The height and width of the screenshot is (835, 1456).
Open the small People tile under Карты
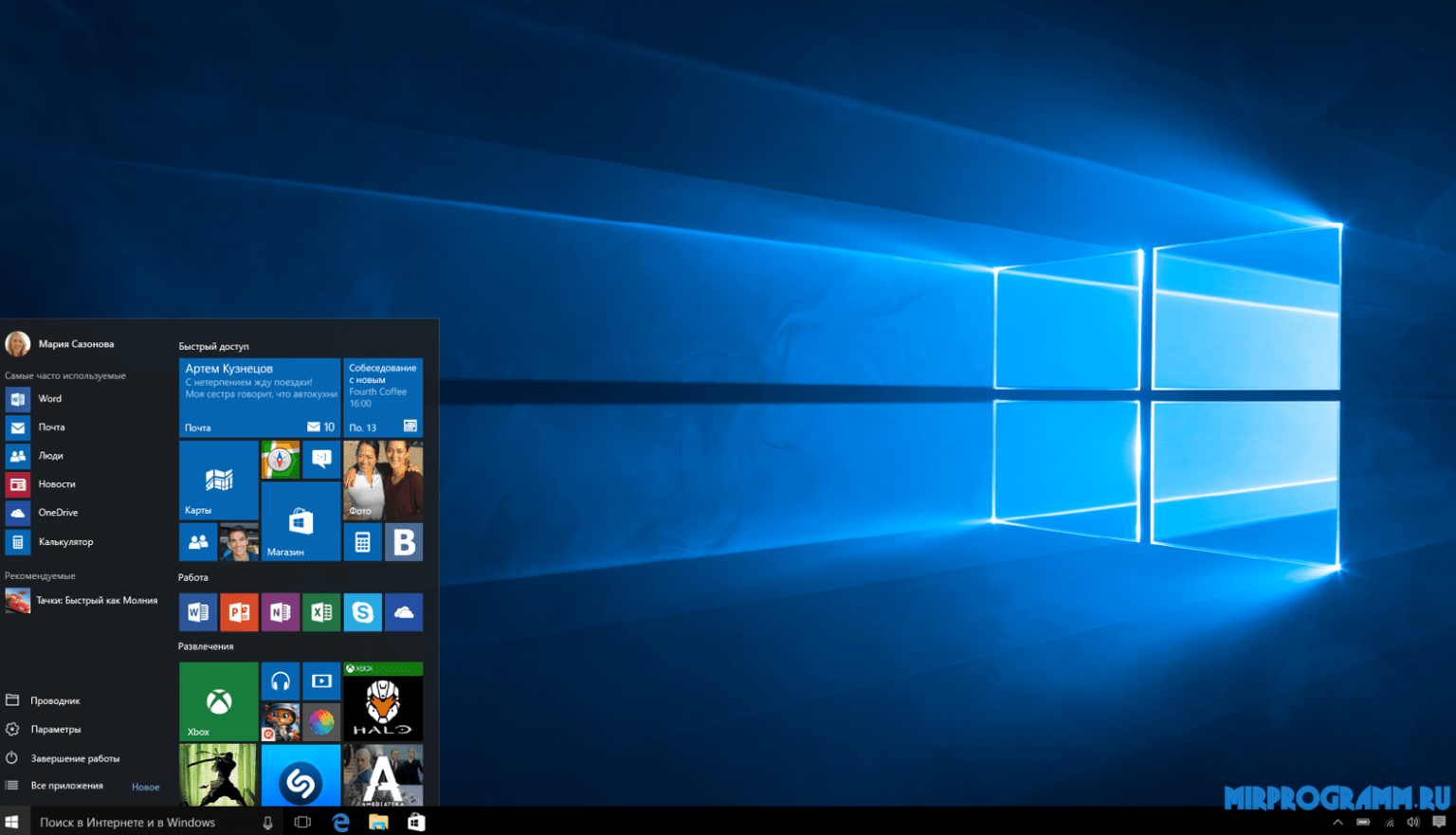pos(198,542)
